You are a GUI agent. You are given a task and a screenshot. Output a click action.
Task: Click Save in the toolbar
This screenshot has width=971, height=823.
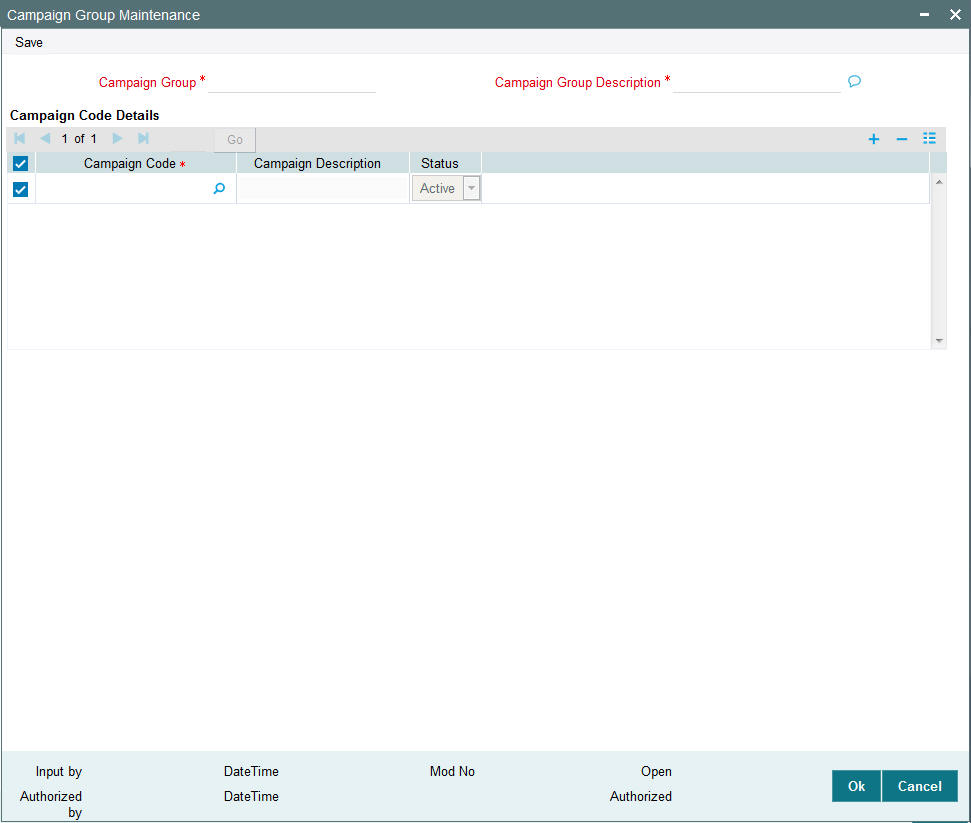click(x=29, y=42)
